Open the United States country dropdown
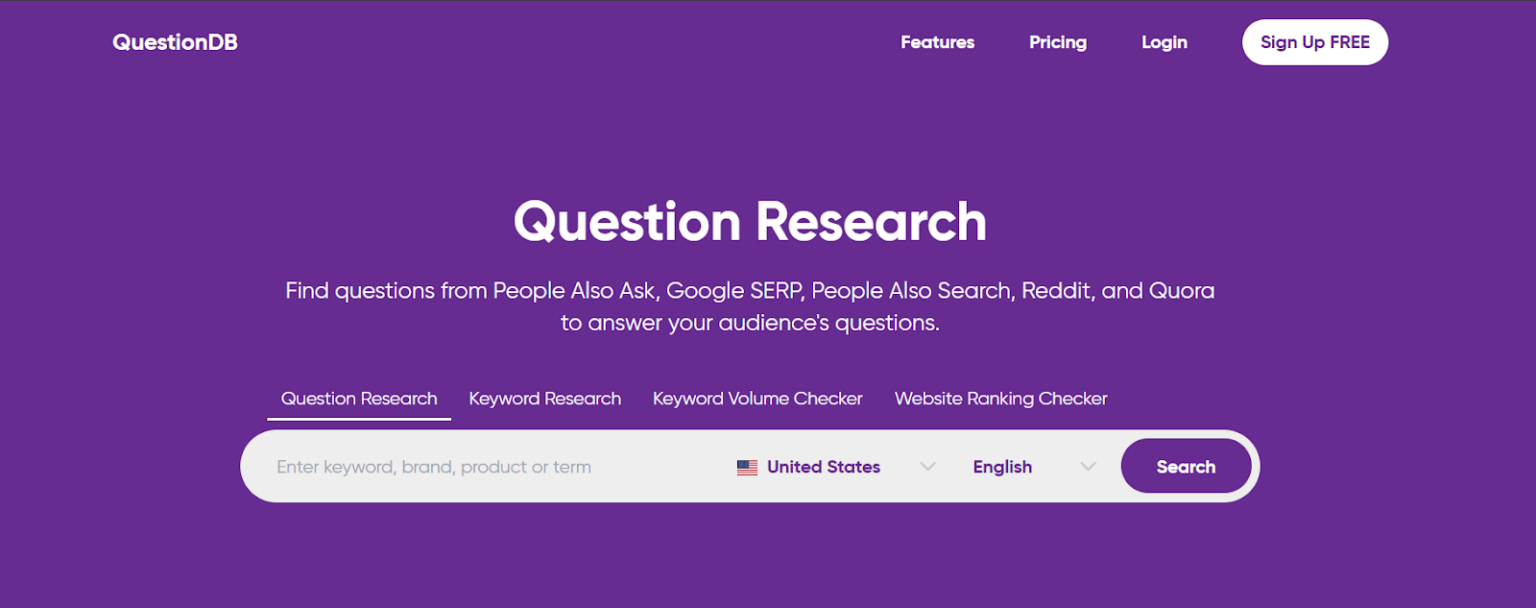The width and height of the screenshot is (1536, 608). tap(823, 466)
